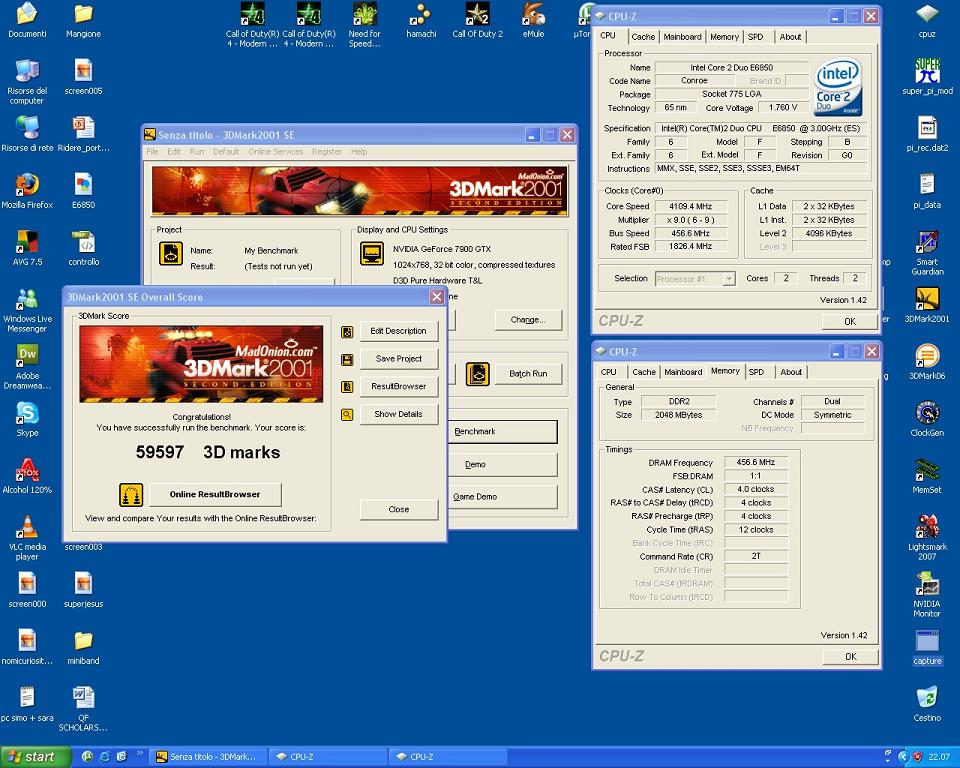Open the Help menu in 3DMark2001 SE

pyautogui.click(x=359, y=151)
